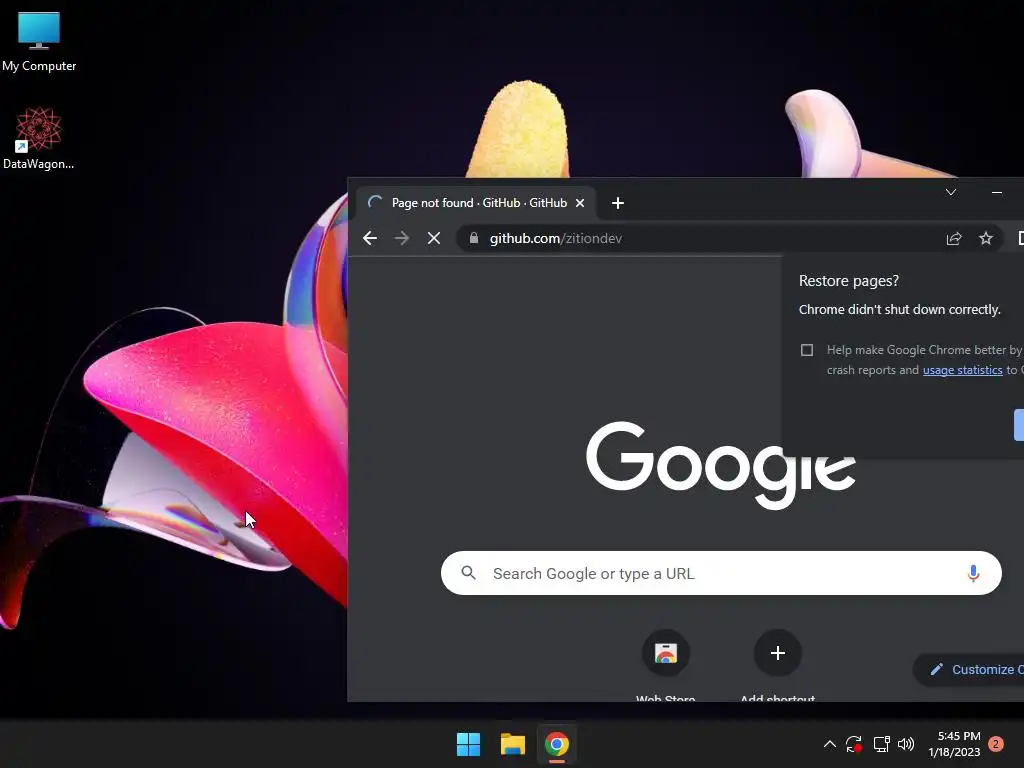Open the tab search dropdown chevron

point(951,192)
